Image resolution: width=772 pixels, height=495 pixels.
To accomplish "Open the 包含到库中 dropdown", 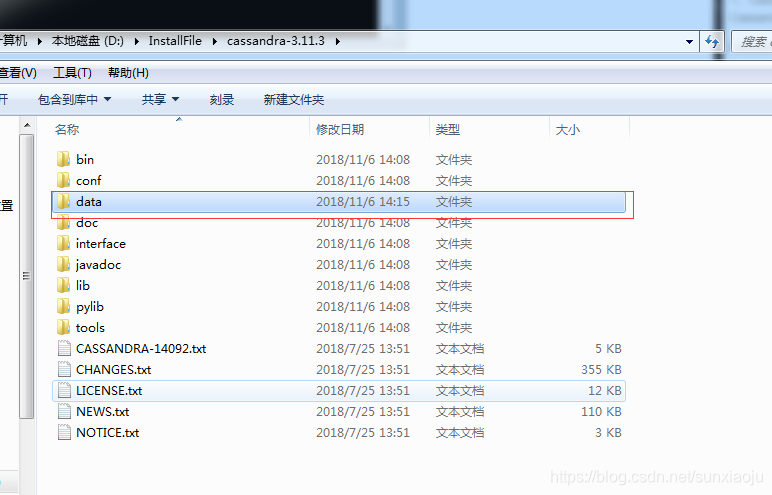I will click(74, 100).
